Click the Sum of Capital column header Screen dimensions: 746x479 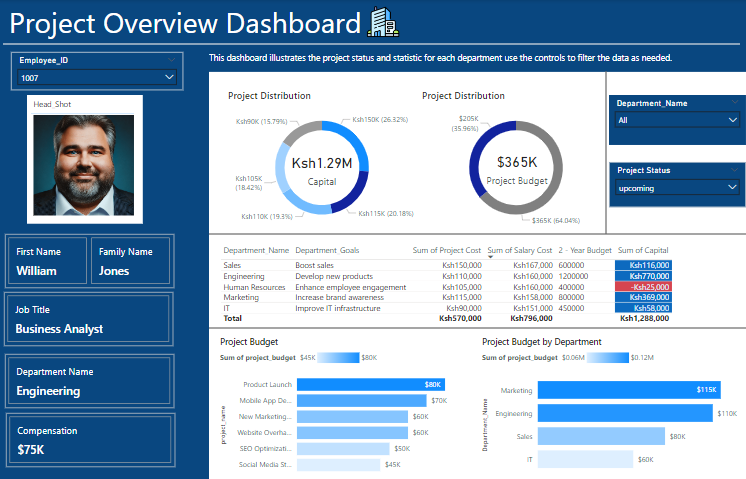point(643,250)
